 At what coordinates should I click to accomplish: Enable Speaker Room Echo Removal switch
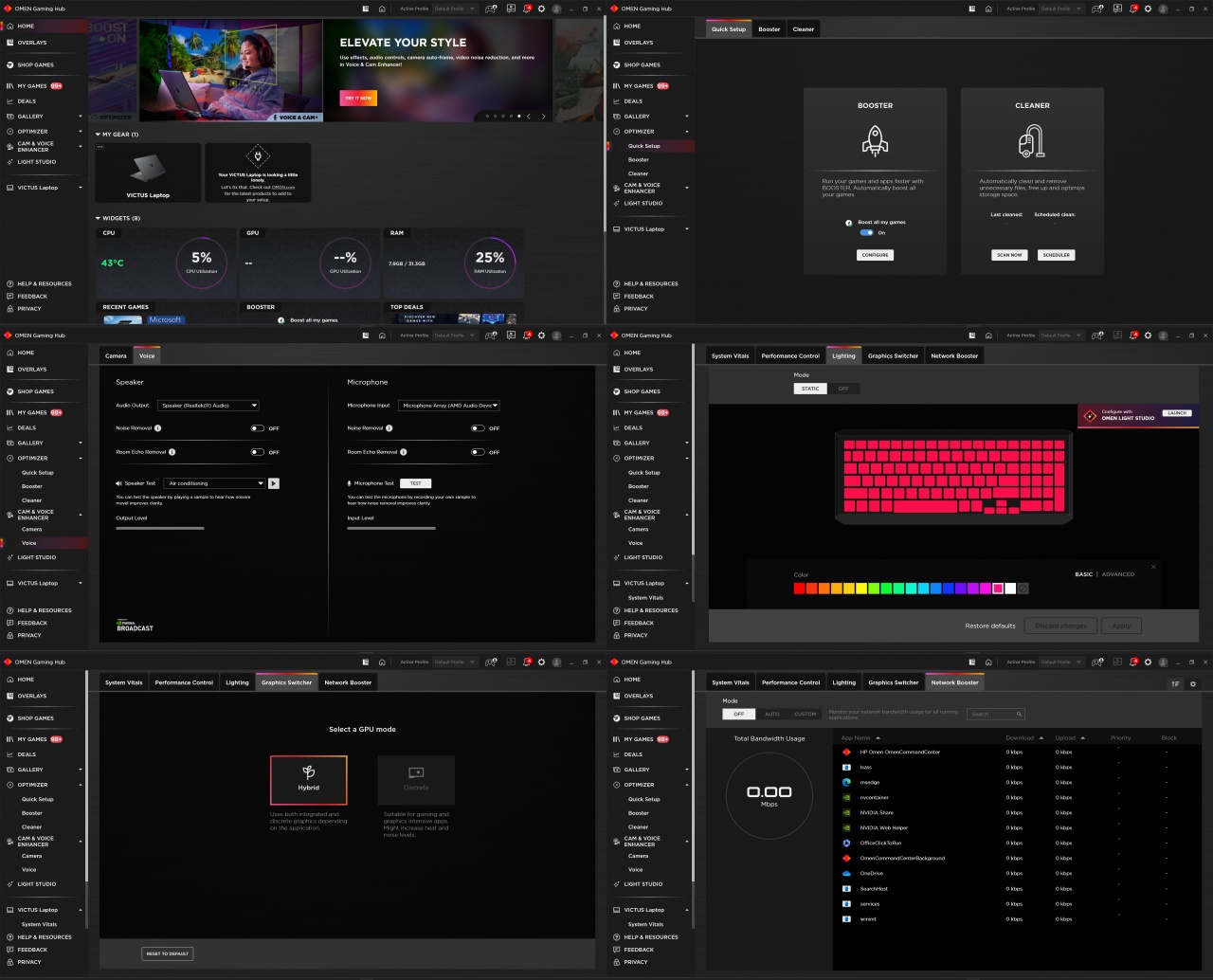257,452
